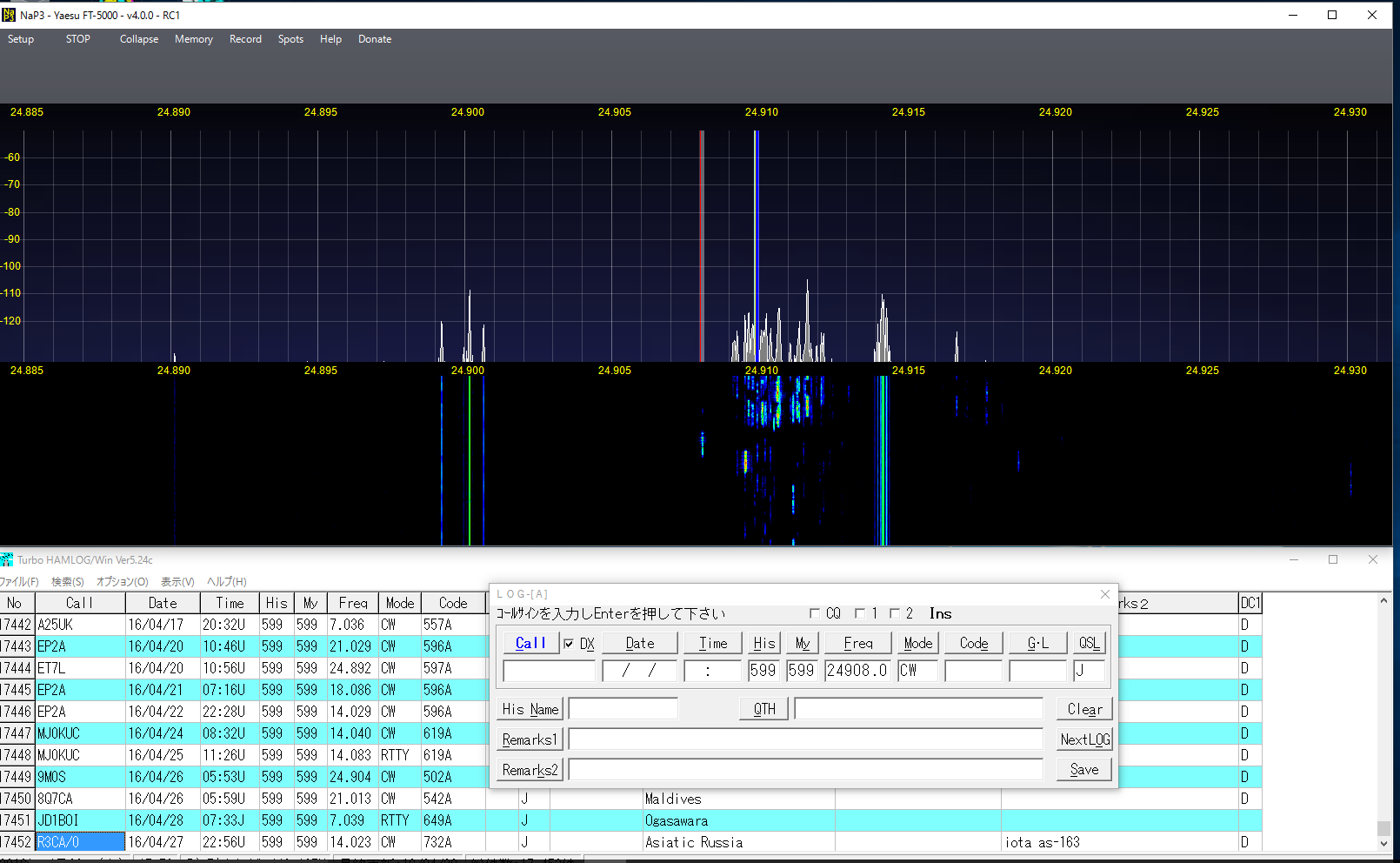Select the JD1BOI log entry
The width and height of the screenshot is (1400, 863).
80,820
